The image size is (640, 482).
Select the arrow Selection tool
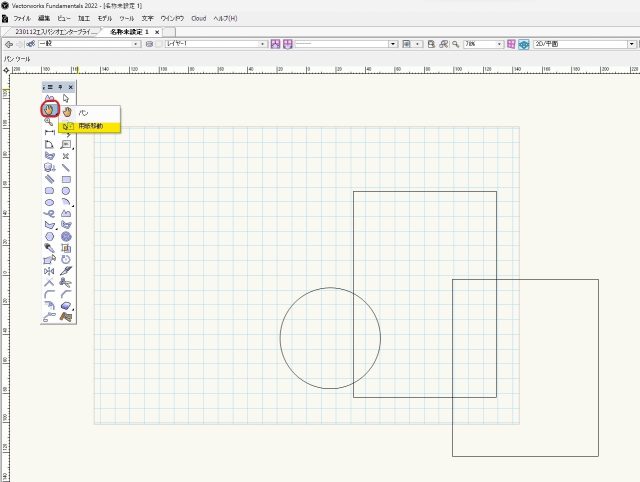66,98
